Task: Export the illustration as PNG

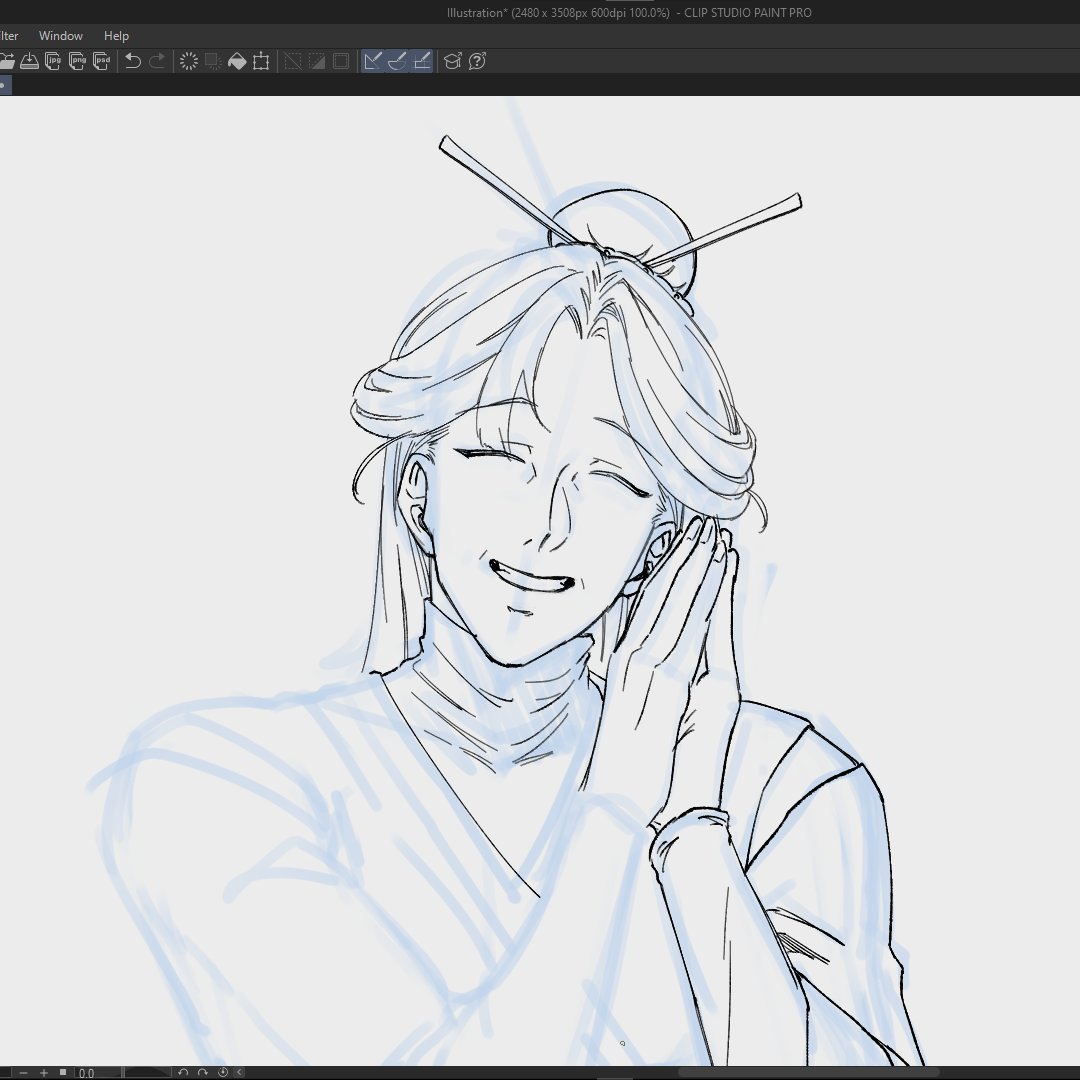Action: coord(77,61)
